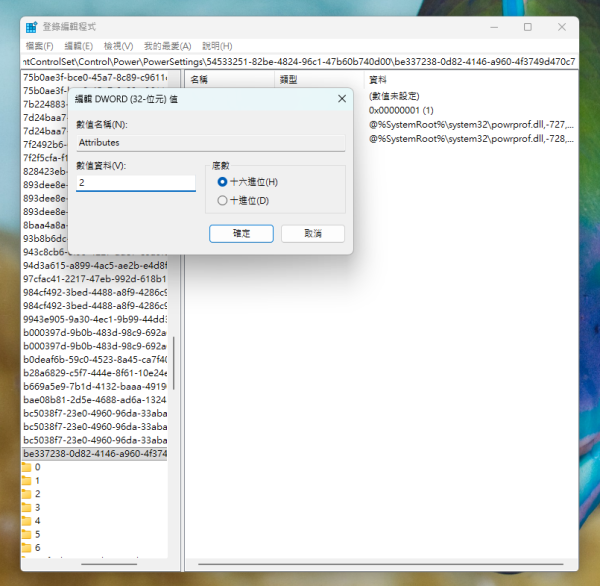The height and width of the screenshot is (586, 600).
Task: Cancel the dialog with 取消 button
Action: click(x=313, y=233)
